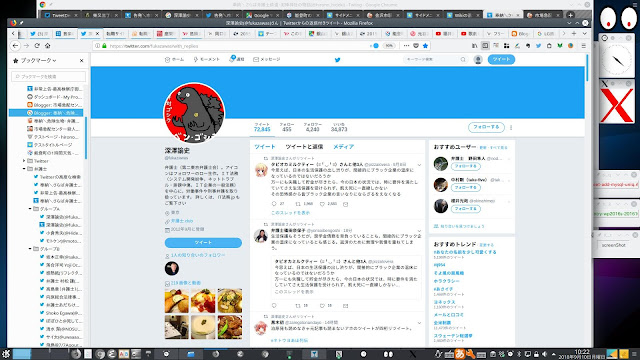Open a new Firefox tab with plus button

[574, 33]
